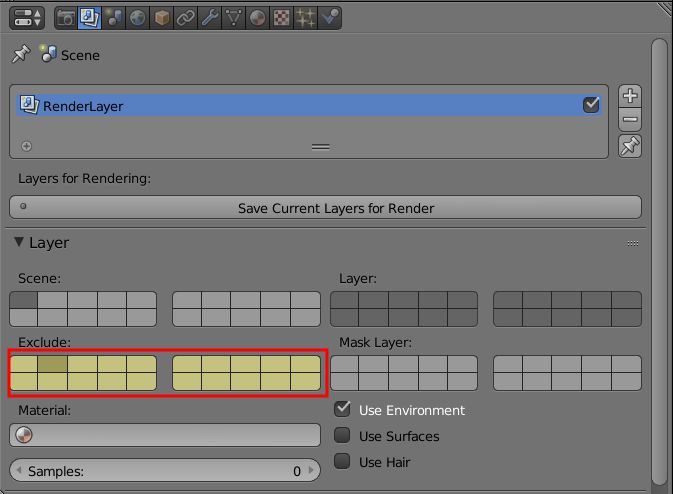Open the Physics properties tab
673x494 pixels.
[x=330, y=18]
